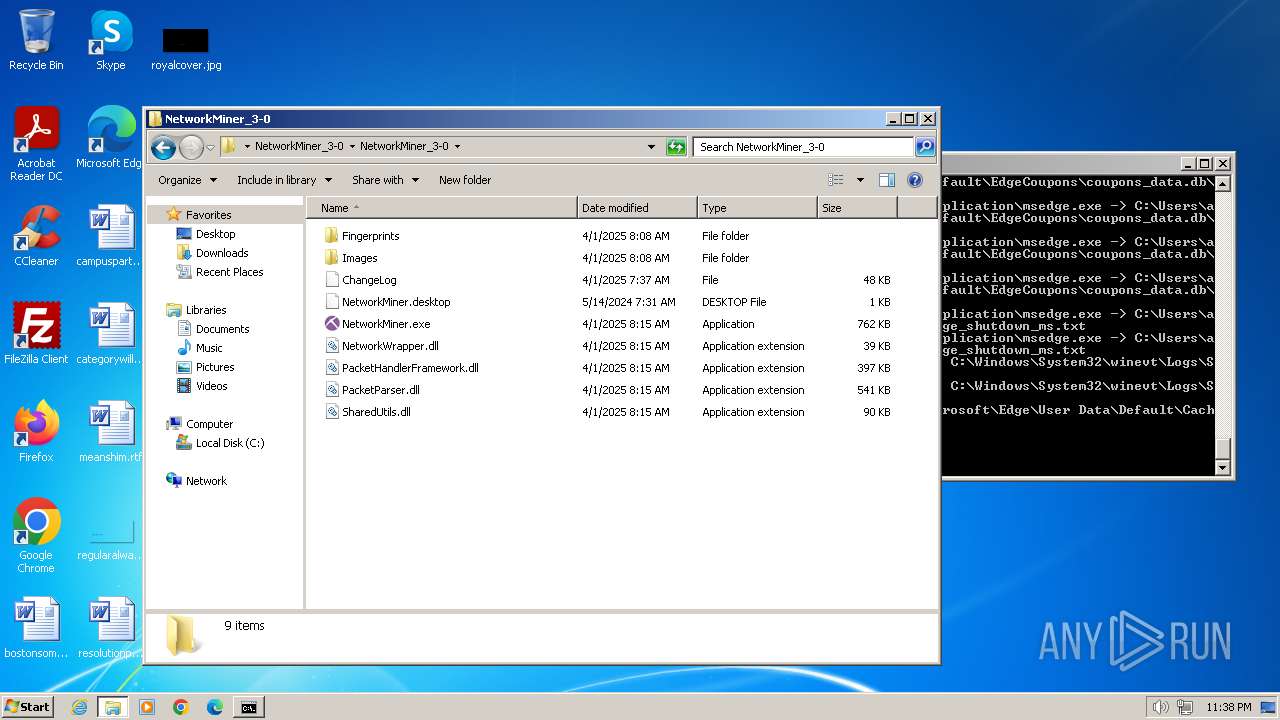Open the Firefox desktop shortcut
Viewport: 1280px width, 720px height.
coord(36,432)
